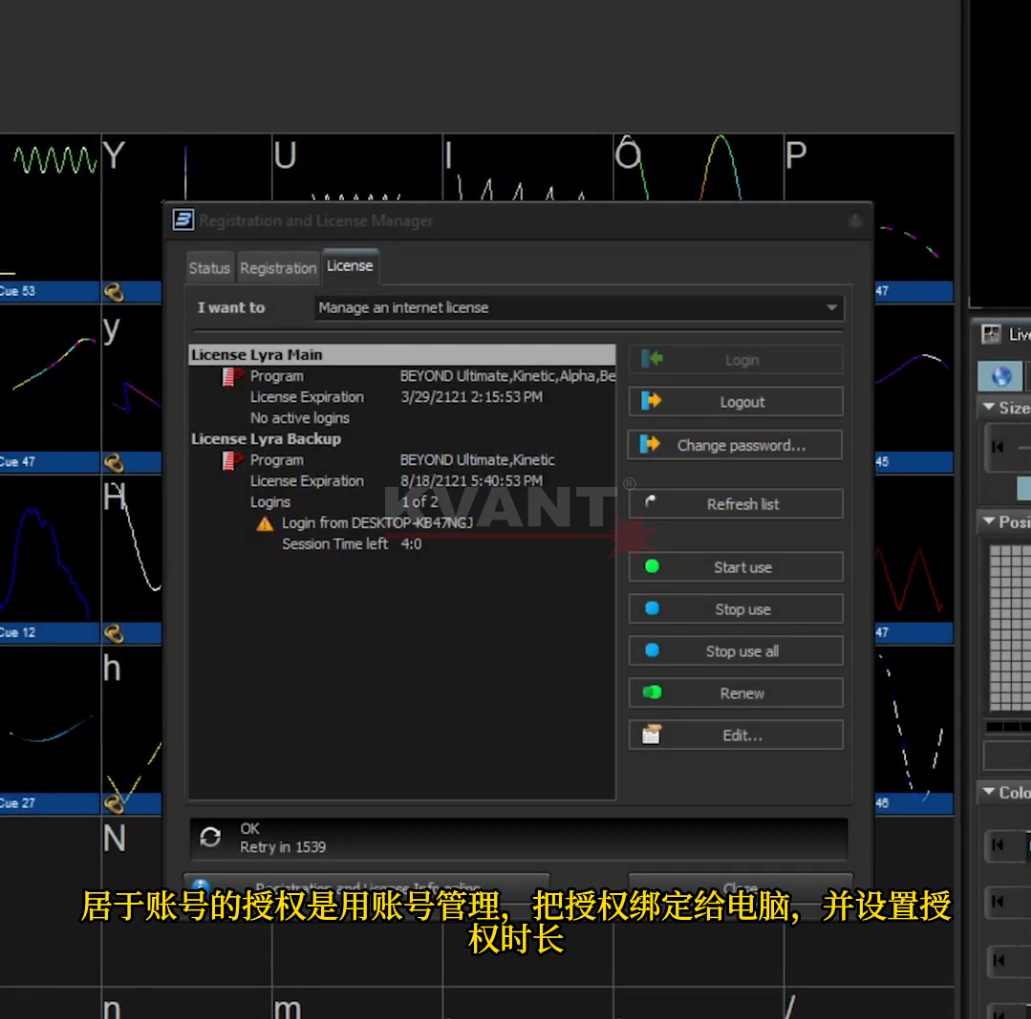Select the License Lyra Main row
Screen dimensions: 1031x1019
point(402,355)
